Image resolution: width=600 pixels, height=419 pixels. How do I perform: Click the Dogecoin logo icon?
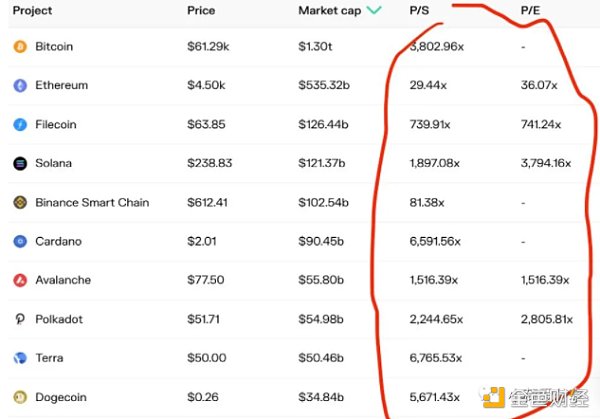pyautogui.click(x=19, y=397)
